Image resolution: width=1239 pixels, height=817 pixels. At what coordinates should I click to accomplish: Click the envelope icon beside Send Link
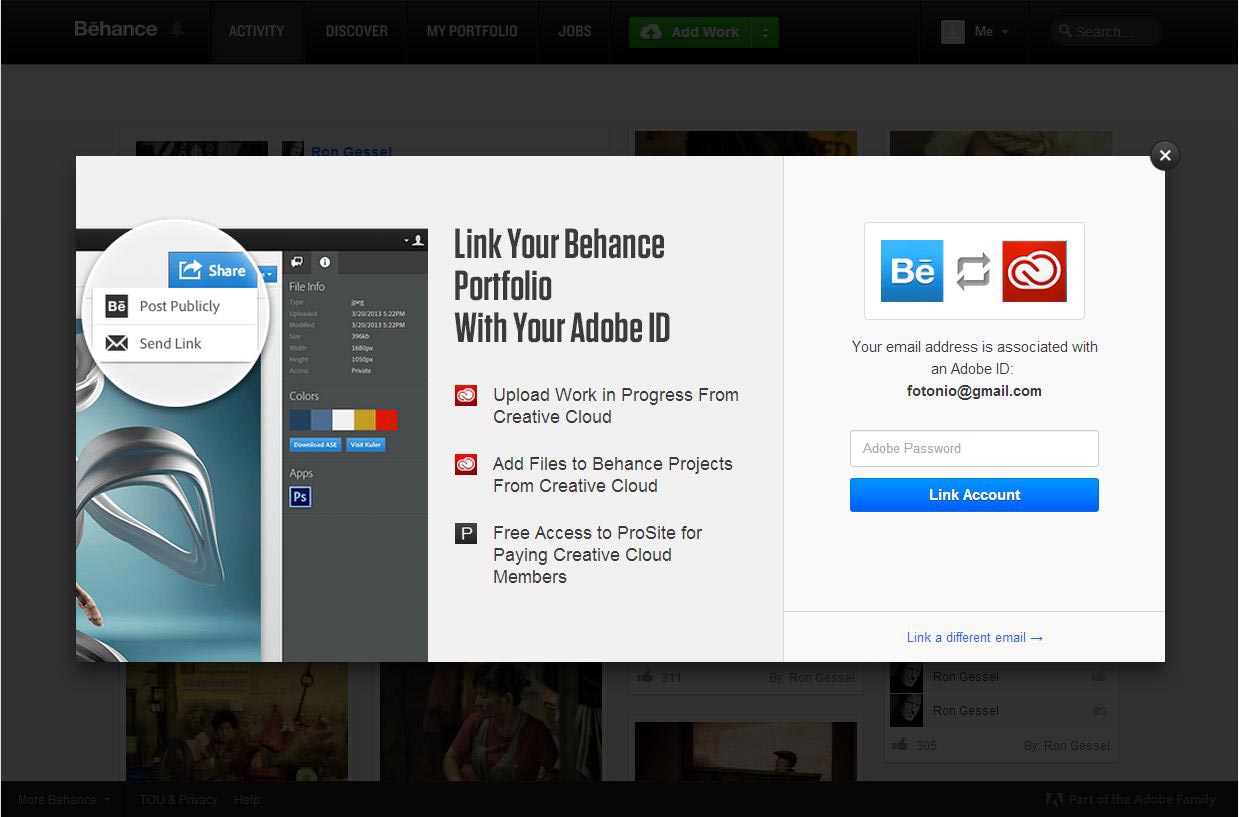(117, 343)
